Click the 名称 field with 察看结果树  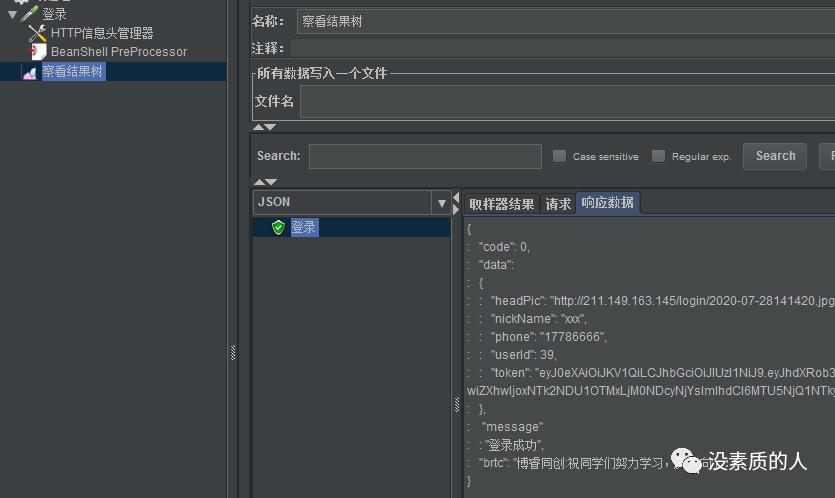point(566,21)
